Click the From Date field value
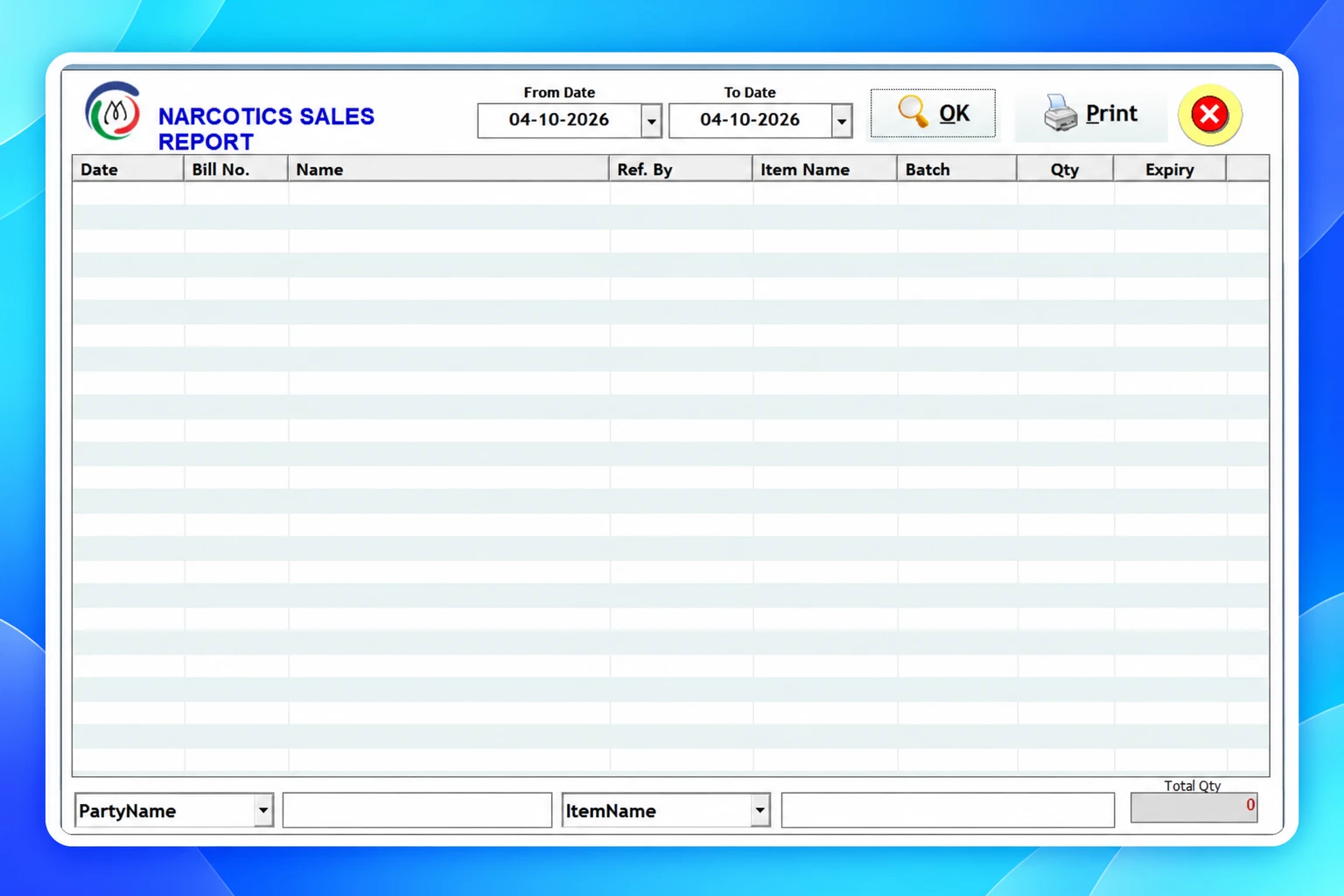Viewport: 1344px width, 896px height. 559,121
